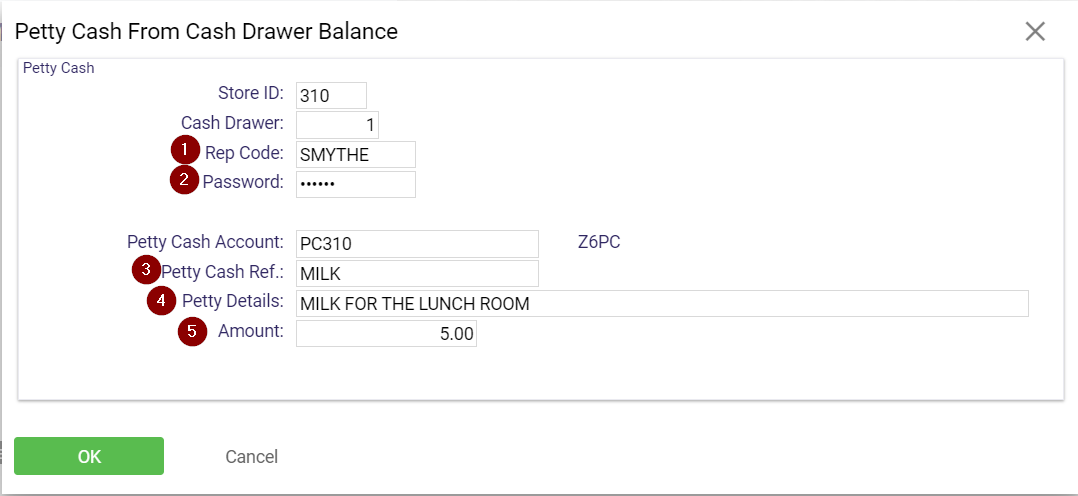Select the Petty Cash Account field PC310
This screenshot has height=496, width=1078.
coord(417,244)
